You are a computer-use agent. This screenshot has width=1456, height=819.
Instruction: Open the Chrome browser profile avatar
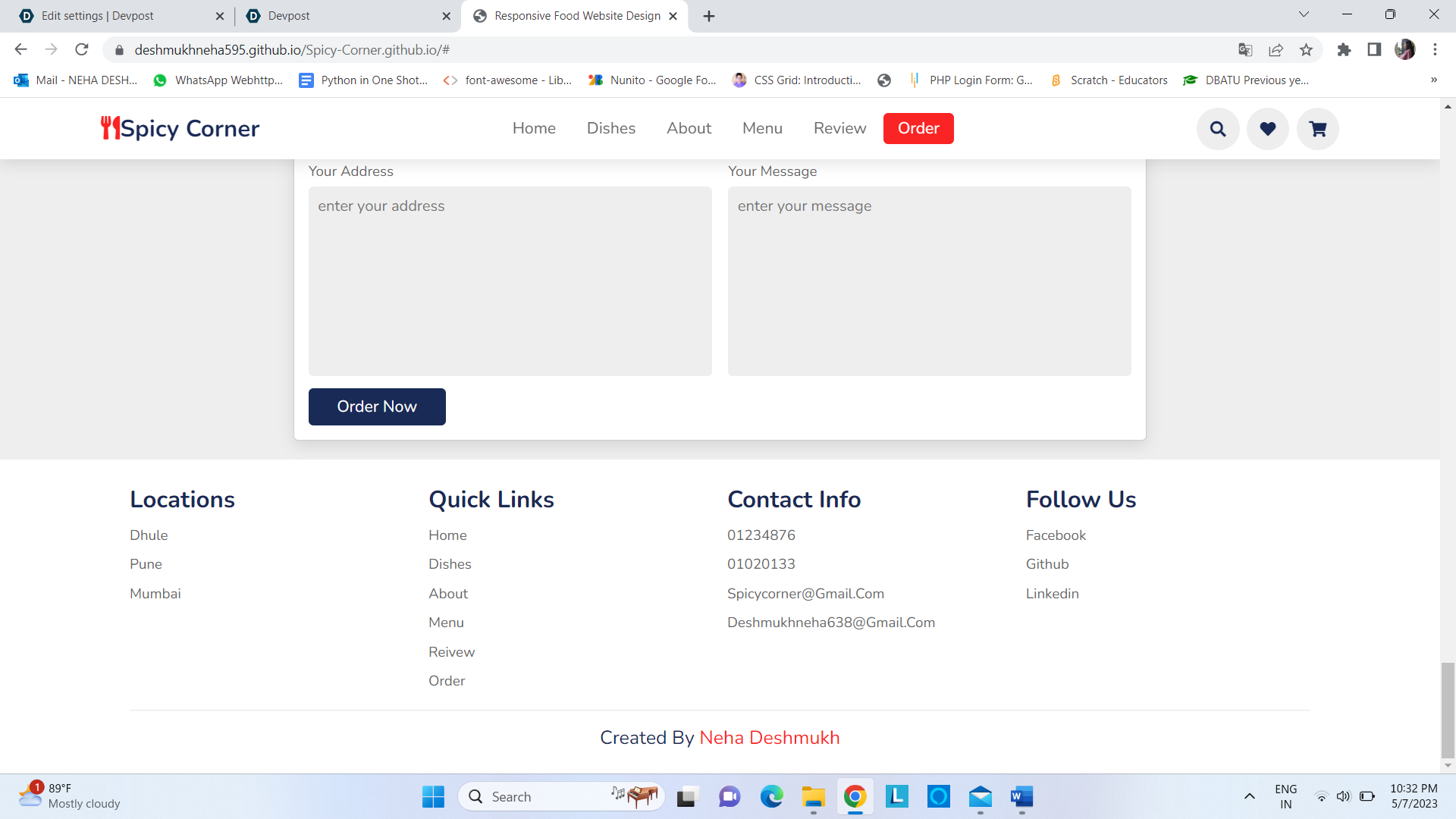coord(1406,49)
